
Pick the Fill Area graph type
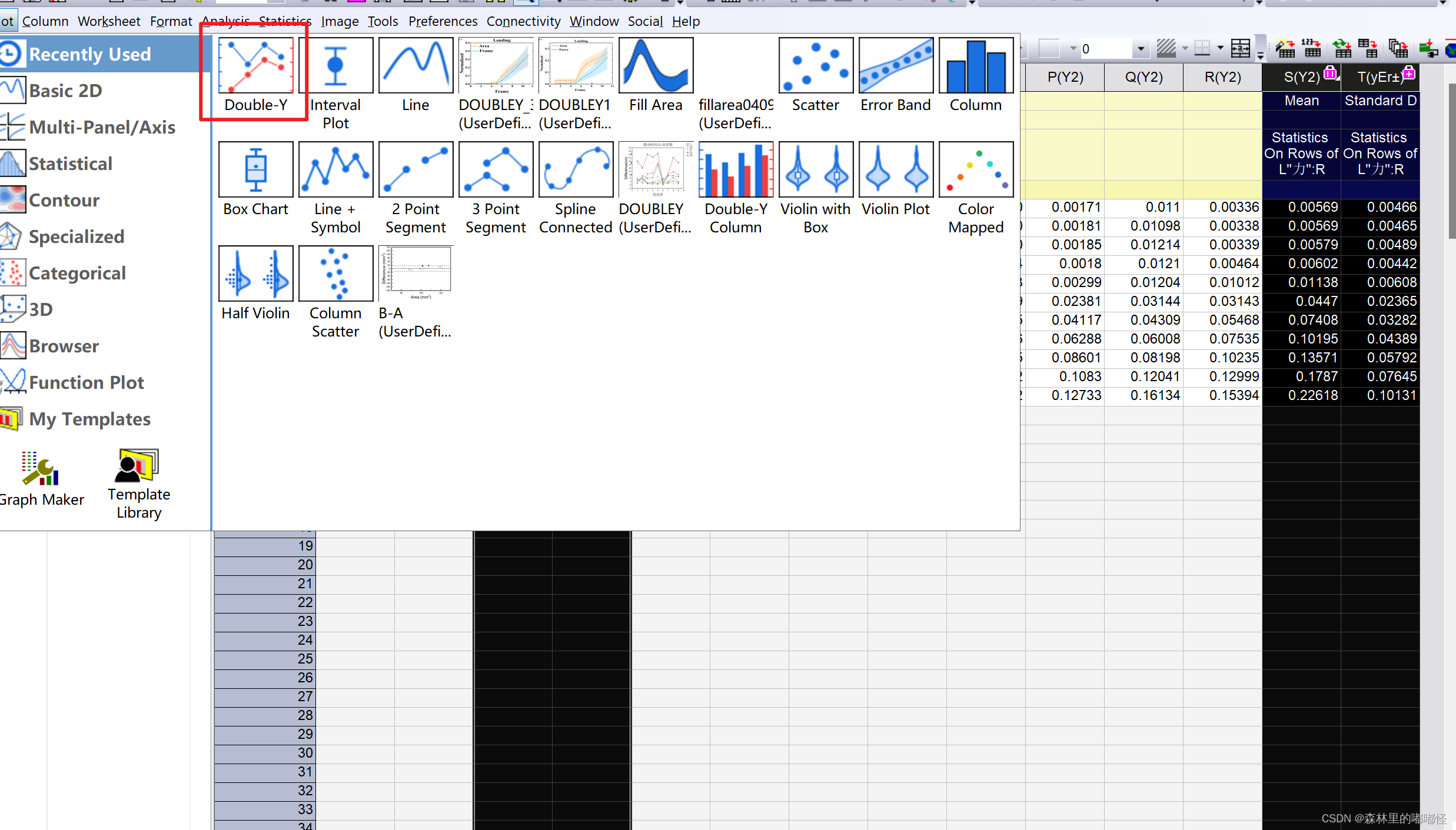(x=656, y=66)
